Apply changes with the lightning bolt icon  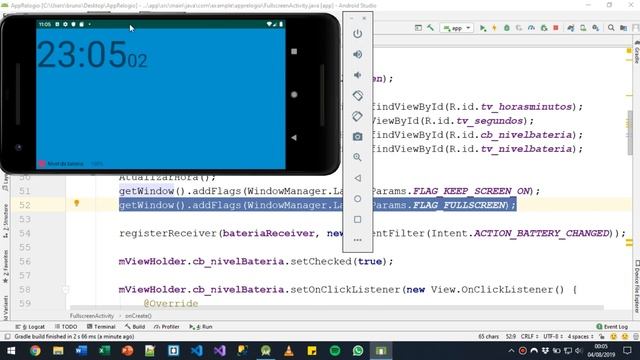pos(494,28)
